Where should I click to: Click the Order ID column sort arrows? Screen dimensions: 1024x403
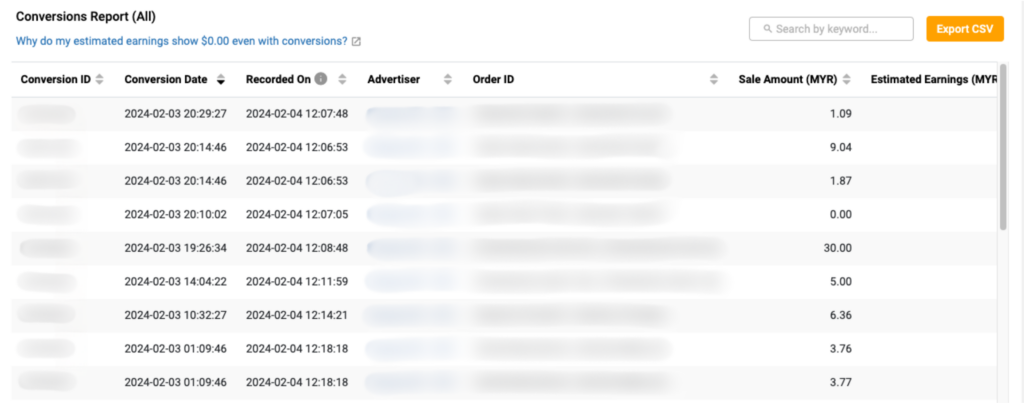click(714, 80)
